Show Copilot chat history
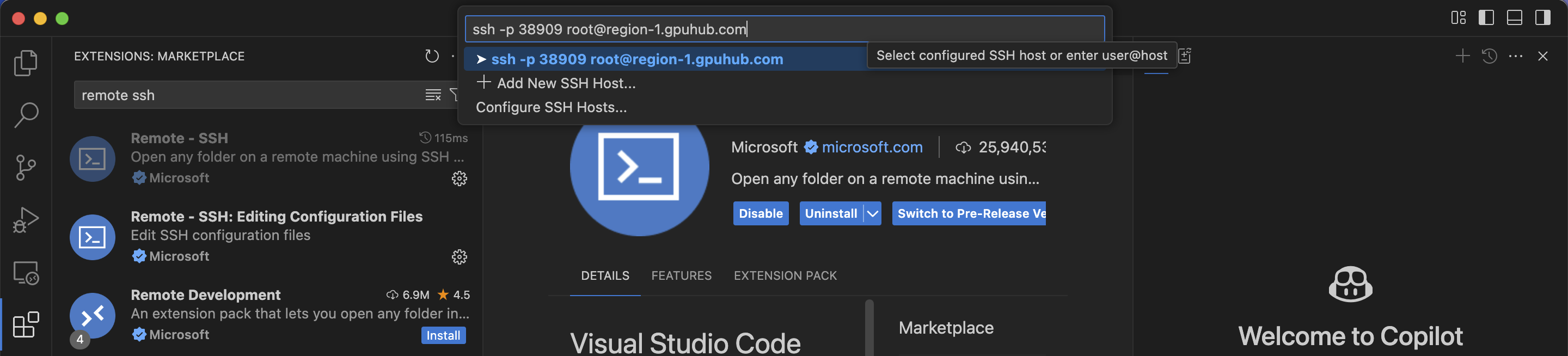 click(1489, 56)
